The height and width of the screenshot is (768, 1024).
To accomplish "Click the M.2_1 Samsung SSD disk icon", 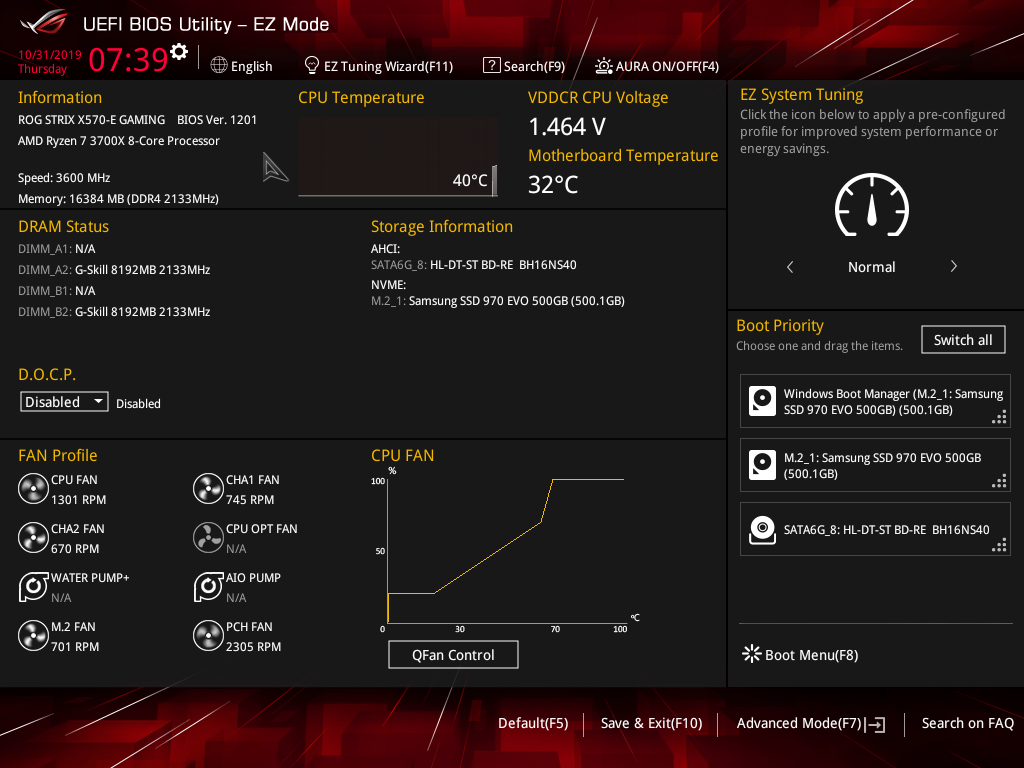I will (762, 465).
